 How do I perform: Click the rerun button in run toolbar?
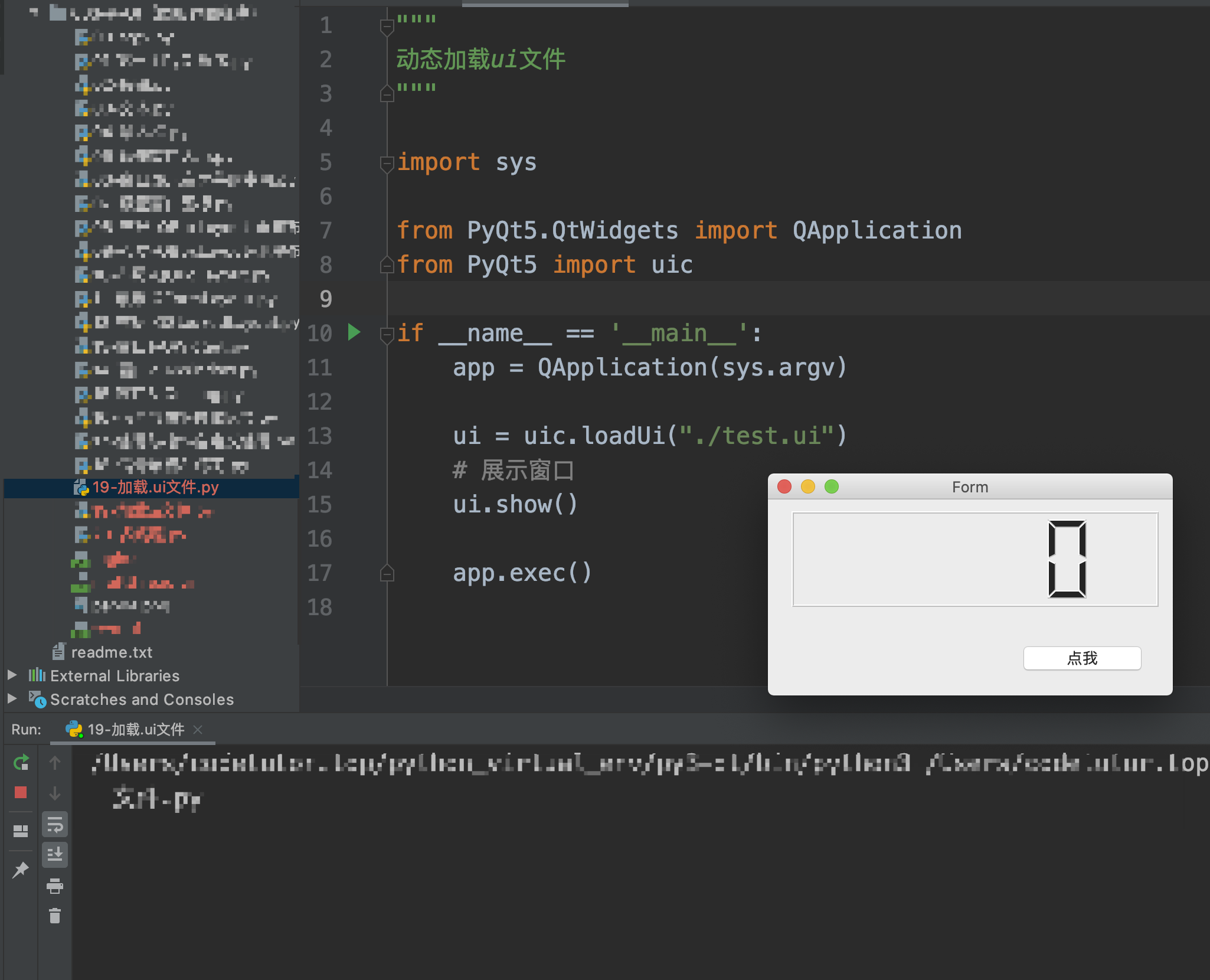(20, 762)
